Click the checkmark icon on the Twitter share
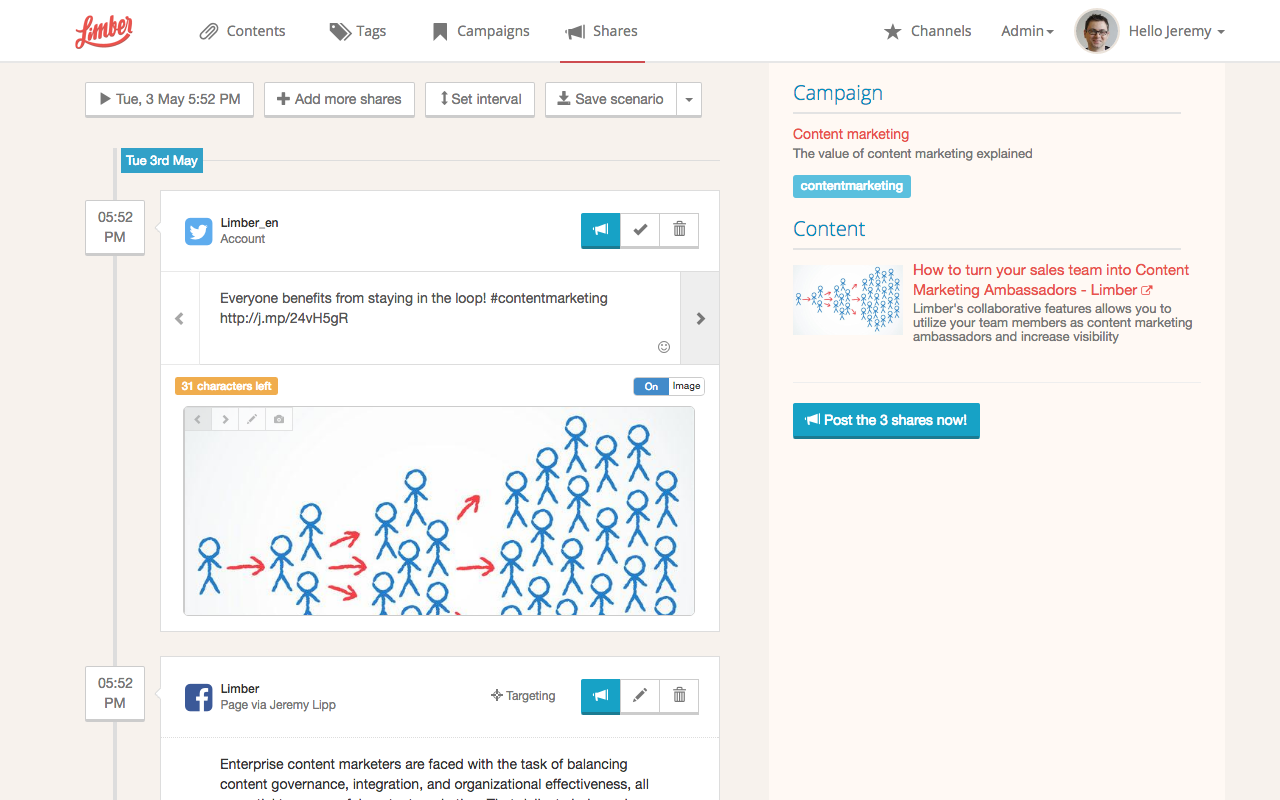The width and height of the screenshot is (1280, 800). tap(640, 230)
